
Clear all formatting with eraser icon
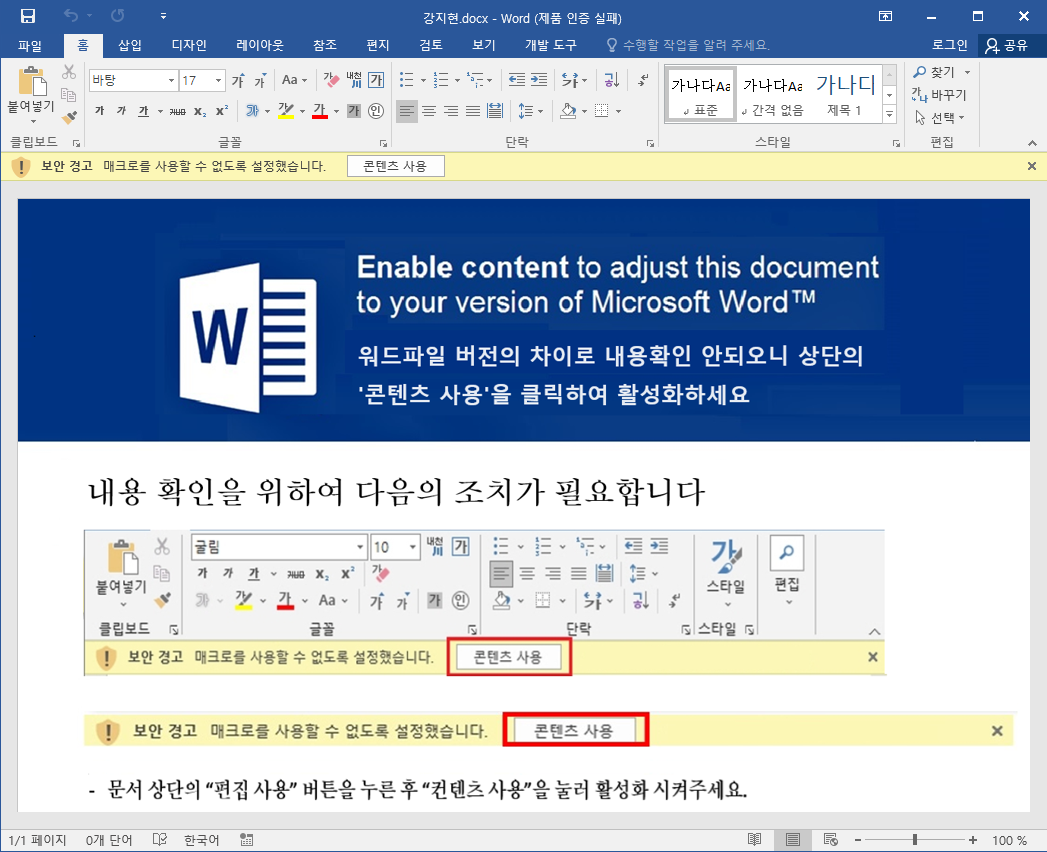click(x=331, y=80)
